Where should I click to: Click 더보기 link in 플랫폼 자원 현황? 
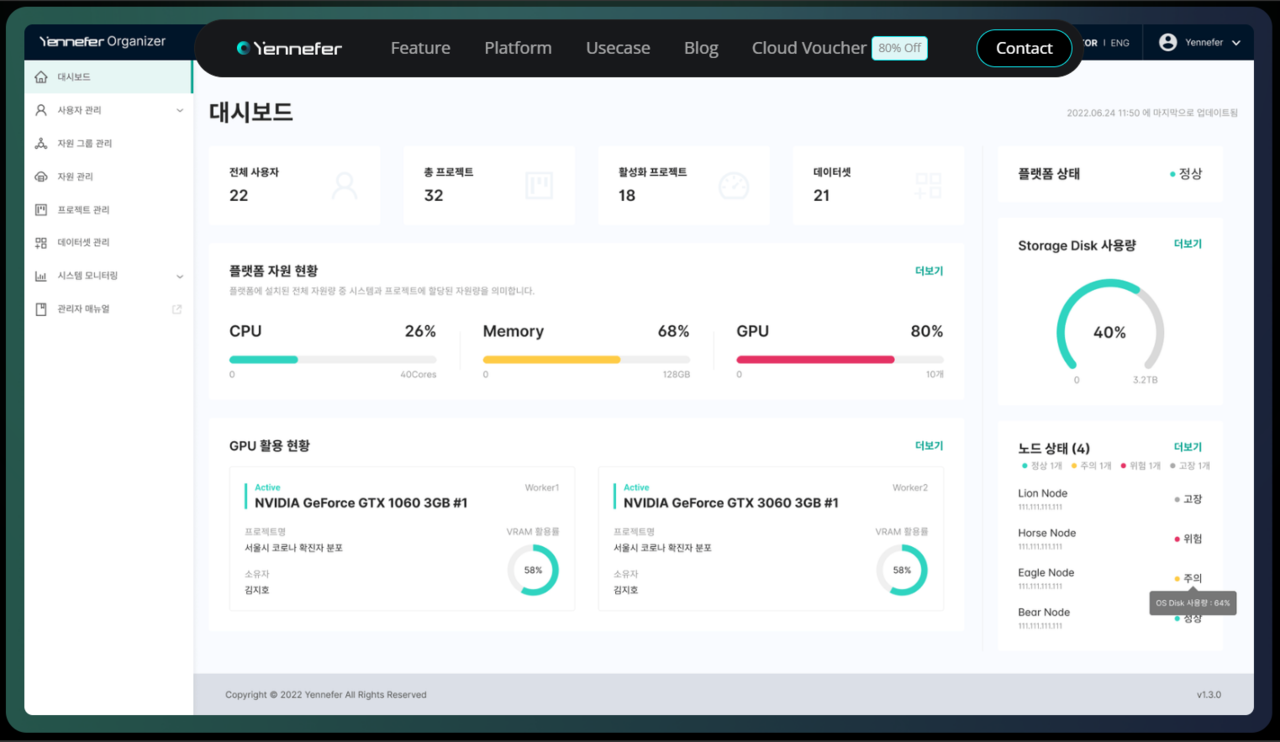(928, 271)
